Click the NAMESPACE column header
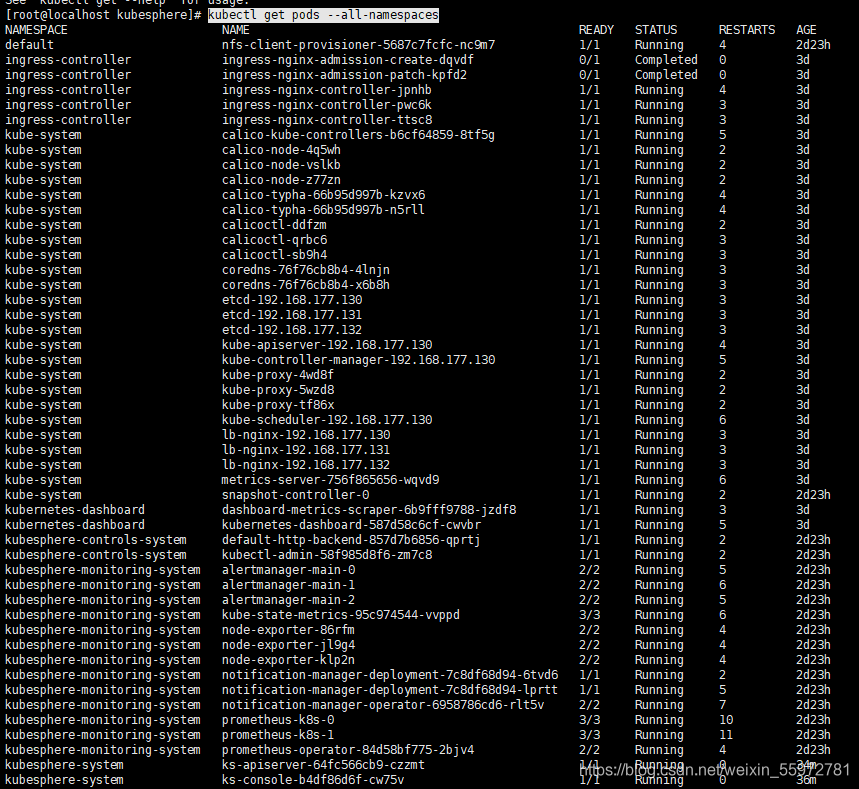This screenshot has width=859, height=789. (x=36, y=30)
